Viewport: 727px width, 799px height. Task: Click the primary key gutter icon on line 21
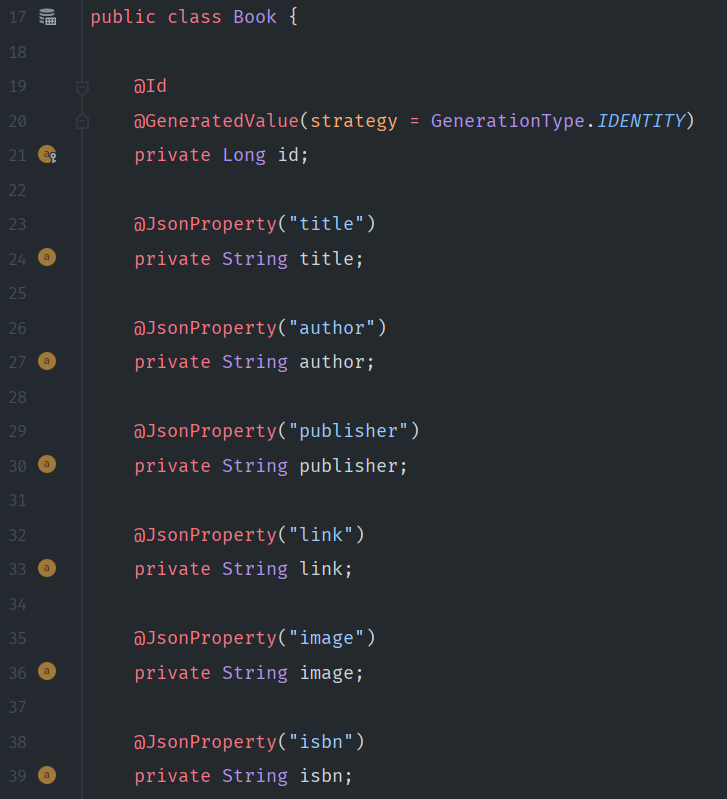(x=47, y=154)
